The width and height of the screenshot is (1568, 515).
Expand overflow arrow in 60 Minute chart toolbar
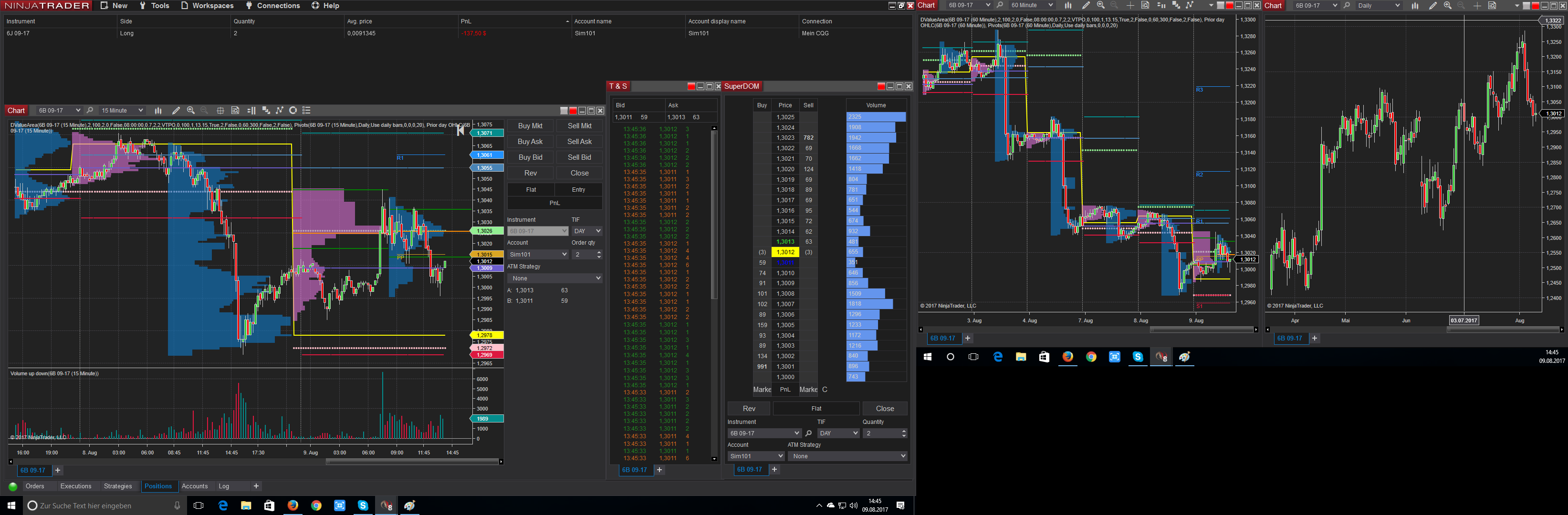(1211, 5)
